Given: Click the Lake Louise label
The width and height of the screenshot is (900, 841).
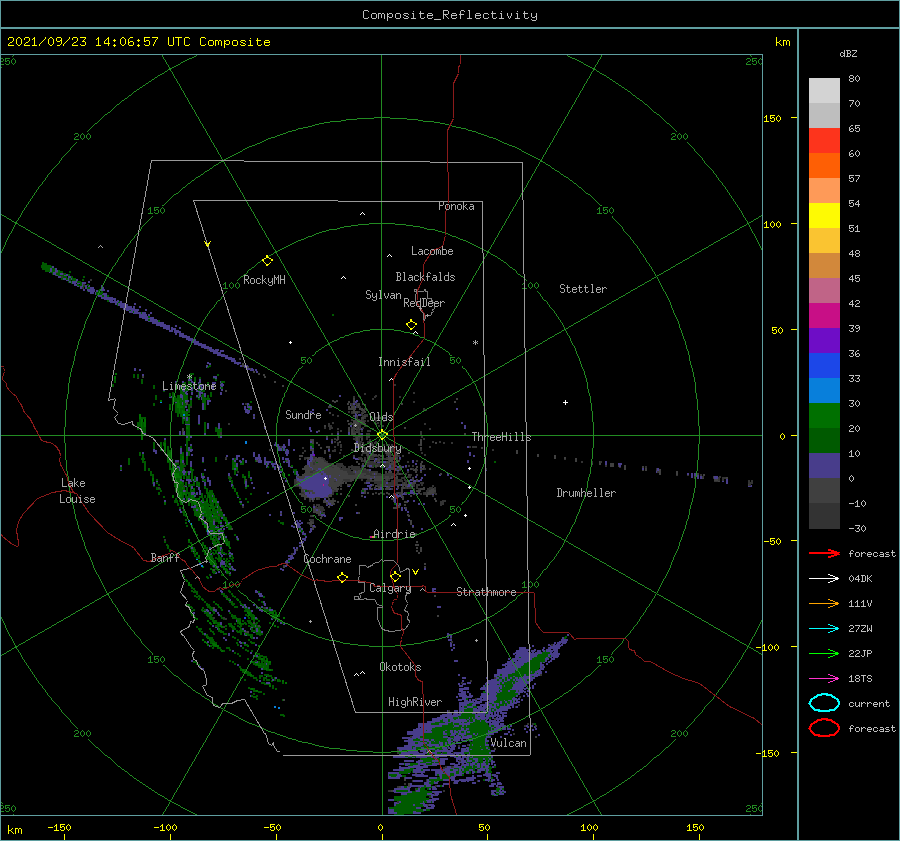Looking at the screenshot, I should click(x=77, y=491).
